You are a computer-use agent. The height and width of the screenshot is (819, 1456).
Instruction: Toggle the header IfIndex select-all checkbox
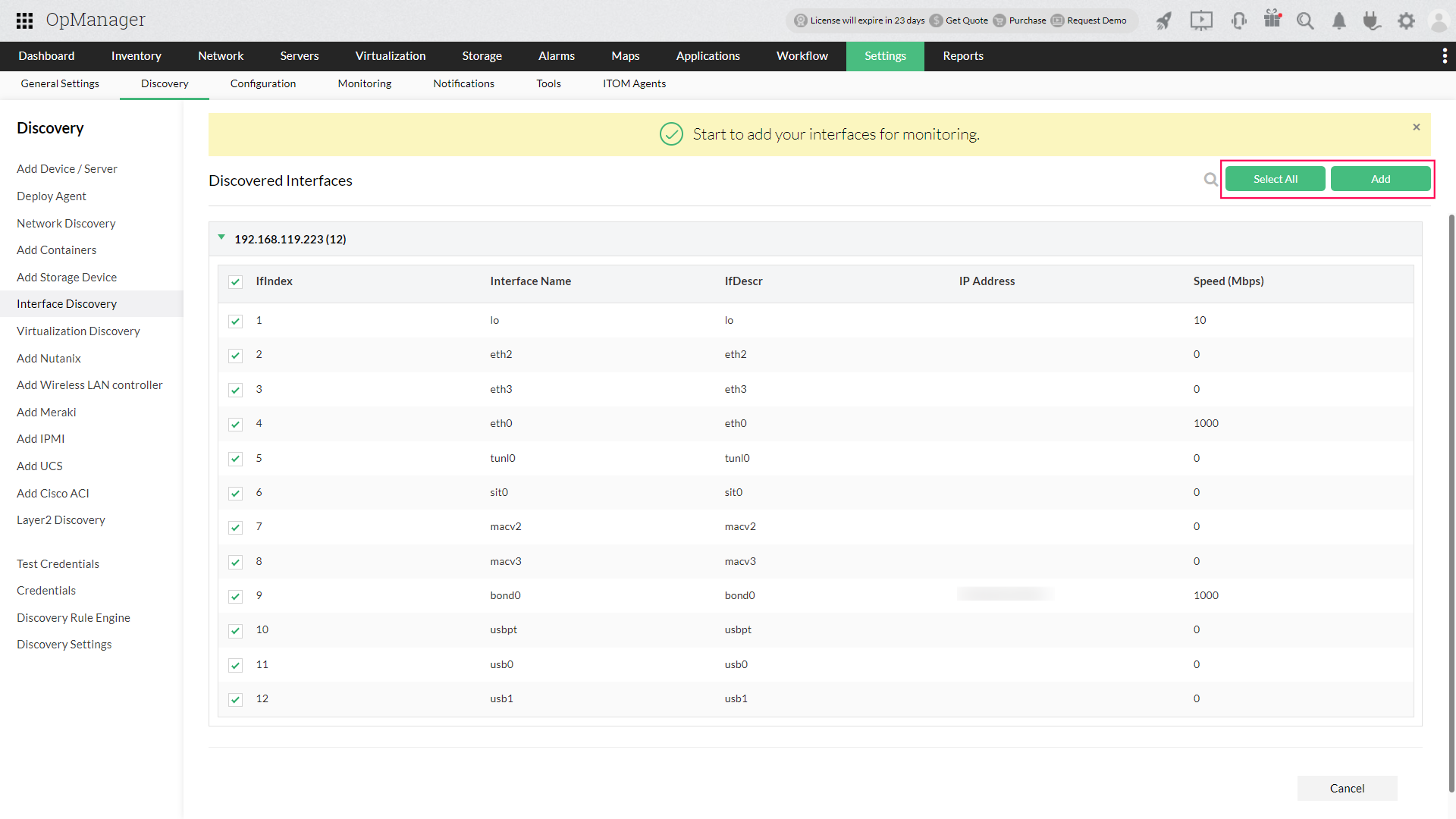(236, 282)
